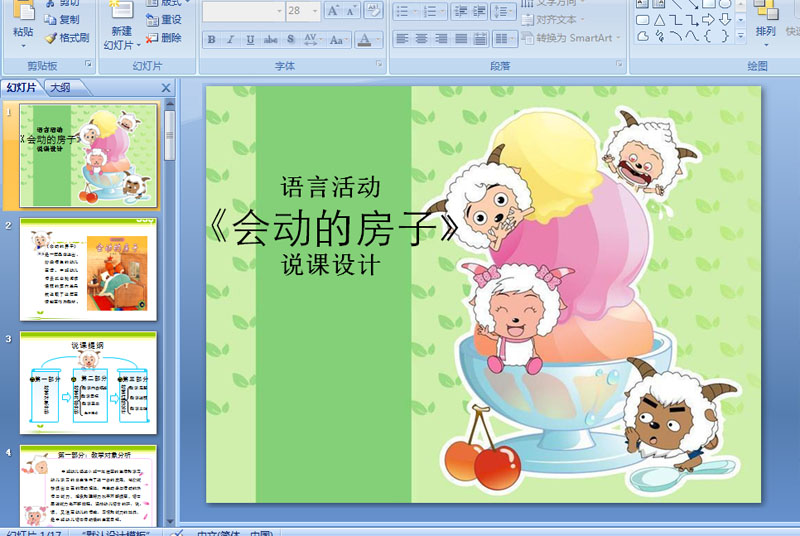Select the Freeform cloud shape
Viewport: 800px width, 536px height.
[x=643, y=36]
